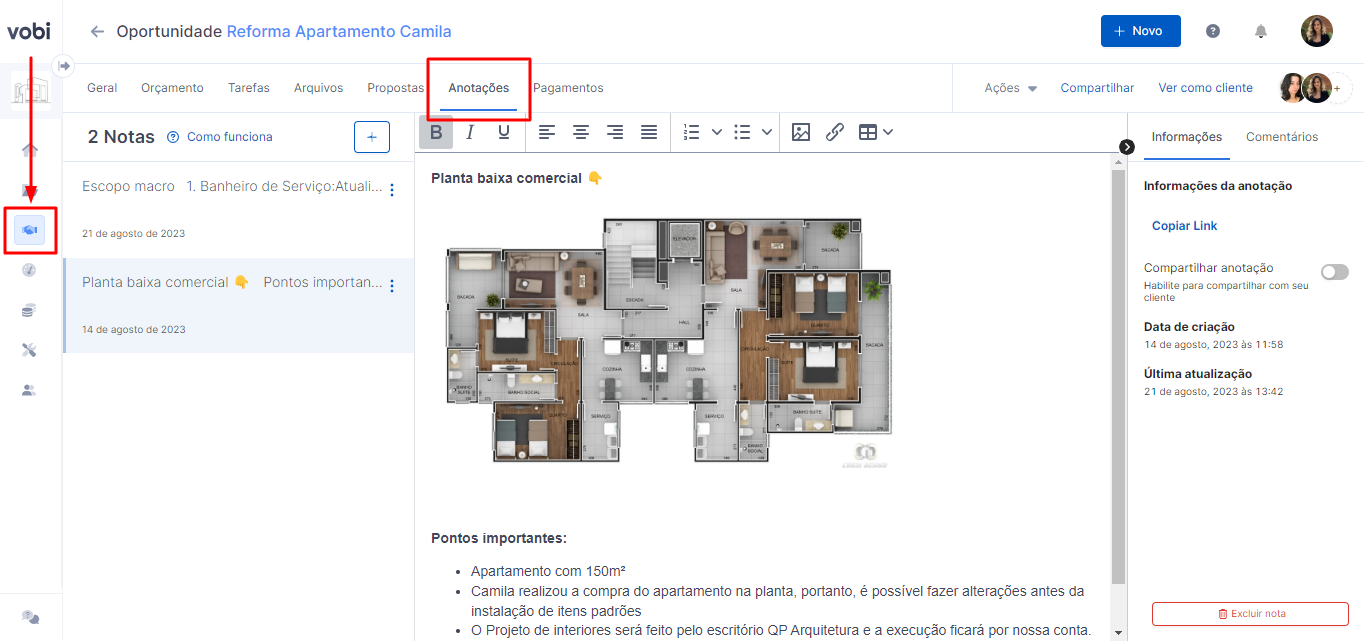Screen dimensions: 1364x641
Task: Switch to the Orçamento tab
Action: 172,88
